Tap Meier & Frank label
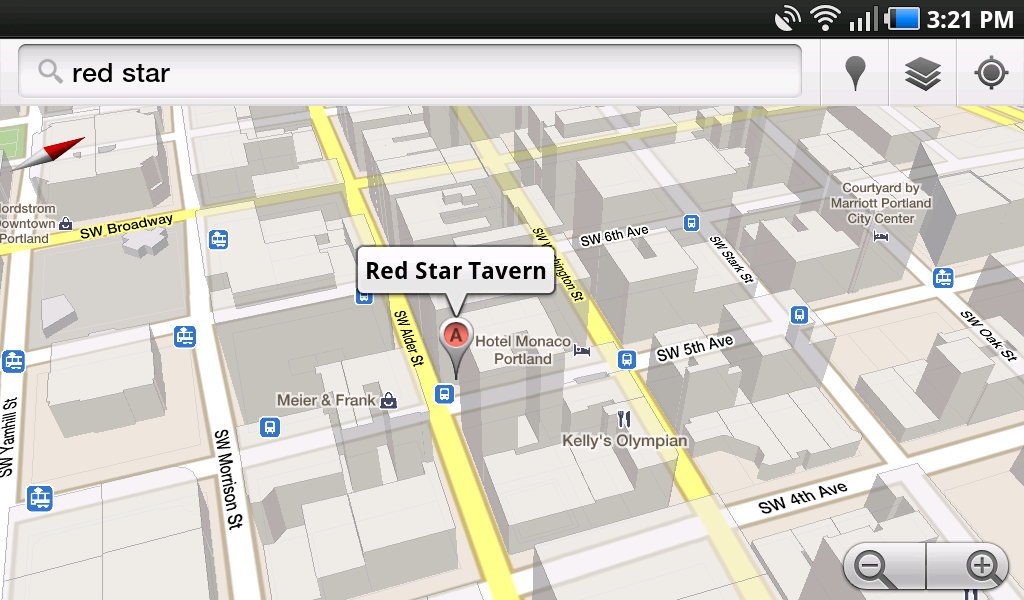Image resolution: width=1024 pixels, height=600 pixels. [x=326, y=400]
